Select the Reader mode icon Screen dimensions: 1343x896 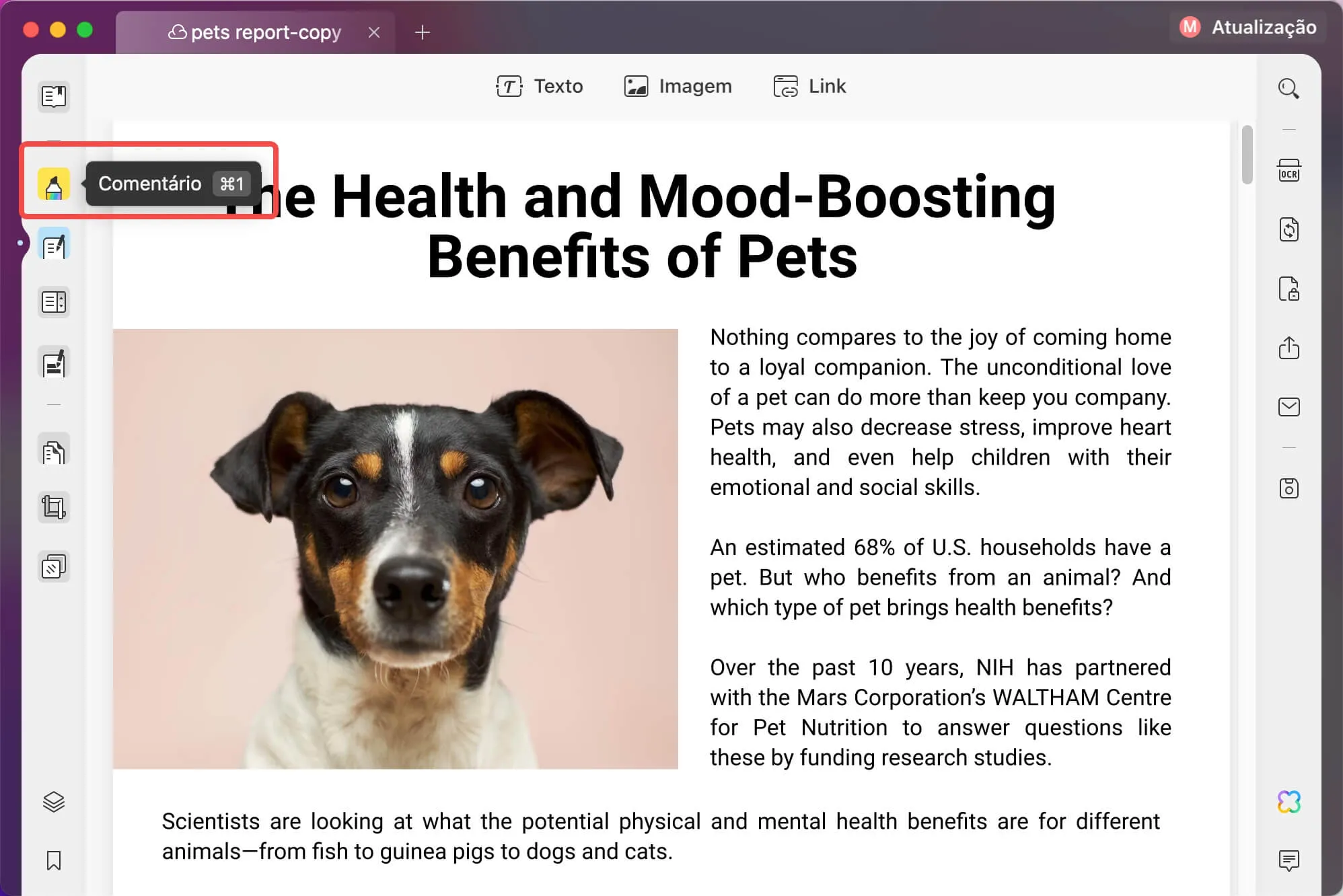click(x=54, y=96)
